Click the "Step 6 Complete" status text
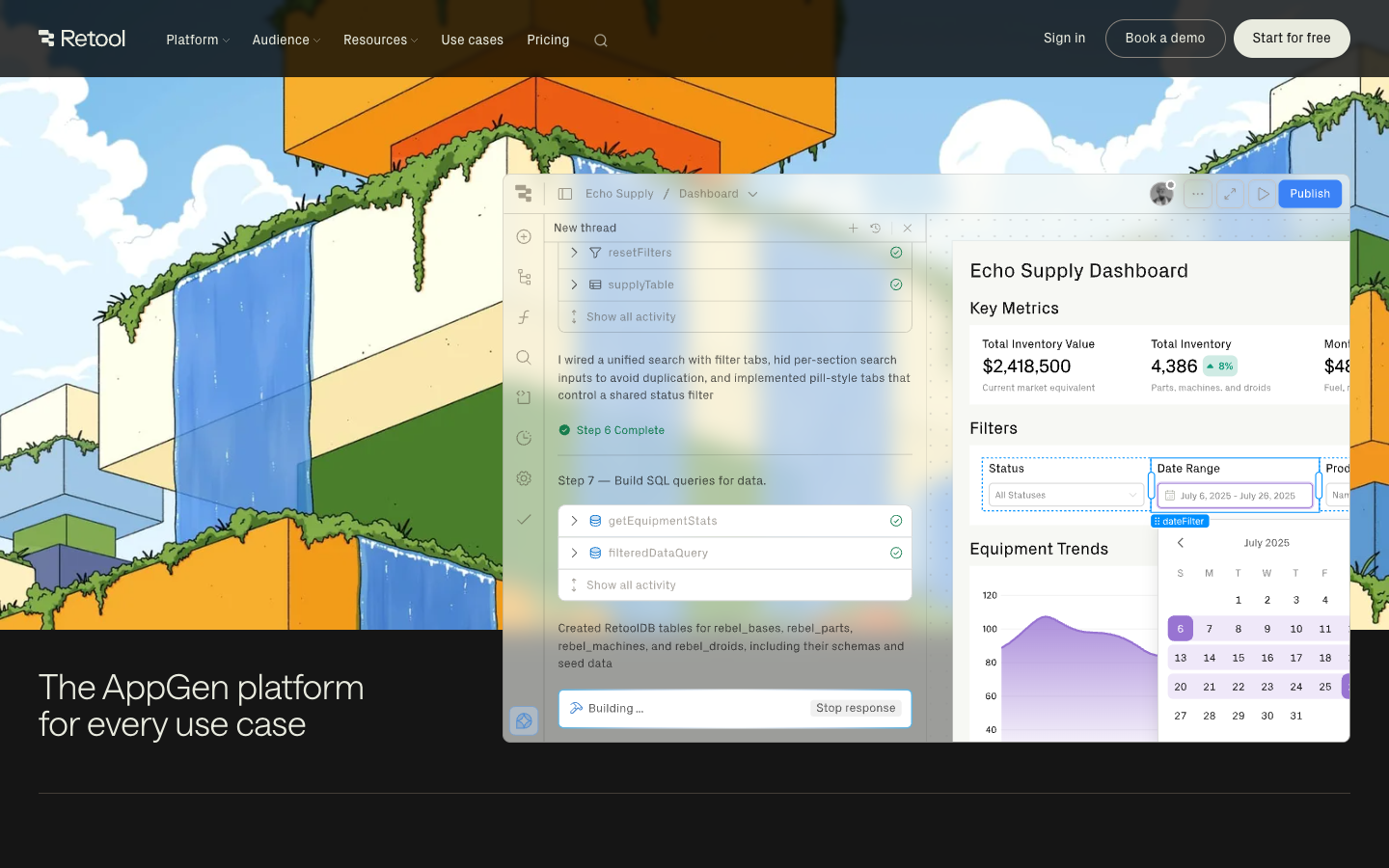Image resolution: width=1389 pixels, height=868 pixels. [620, 430]
